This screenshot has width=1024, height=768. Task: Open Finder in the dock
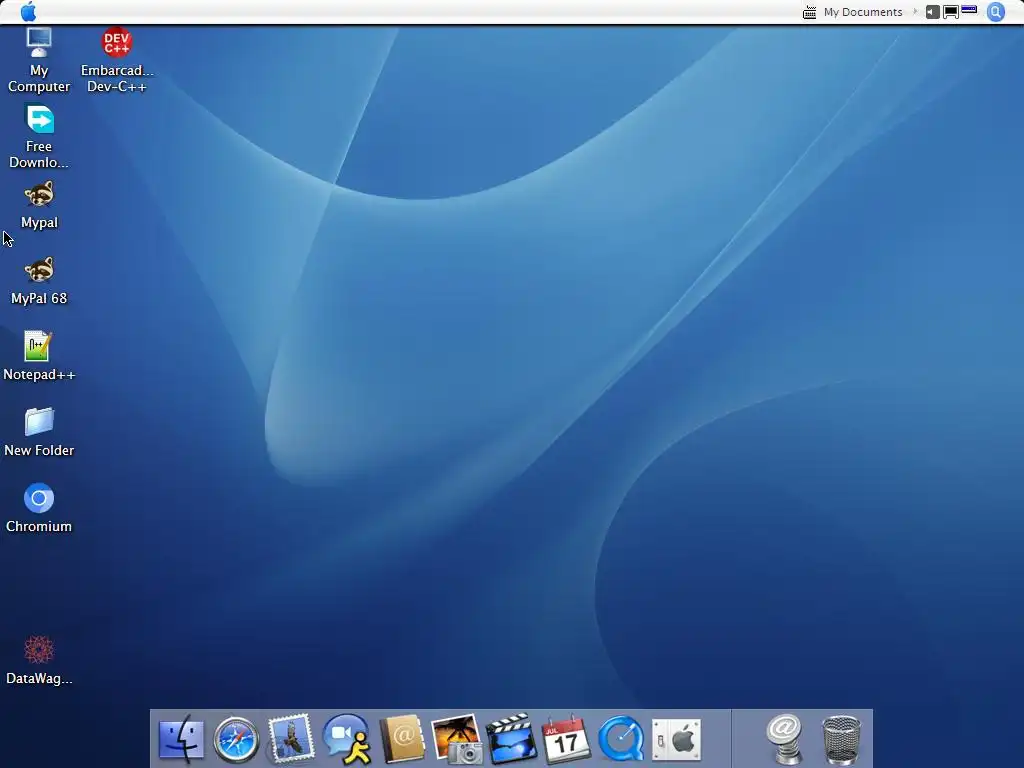[x=181, y=739]
